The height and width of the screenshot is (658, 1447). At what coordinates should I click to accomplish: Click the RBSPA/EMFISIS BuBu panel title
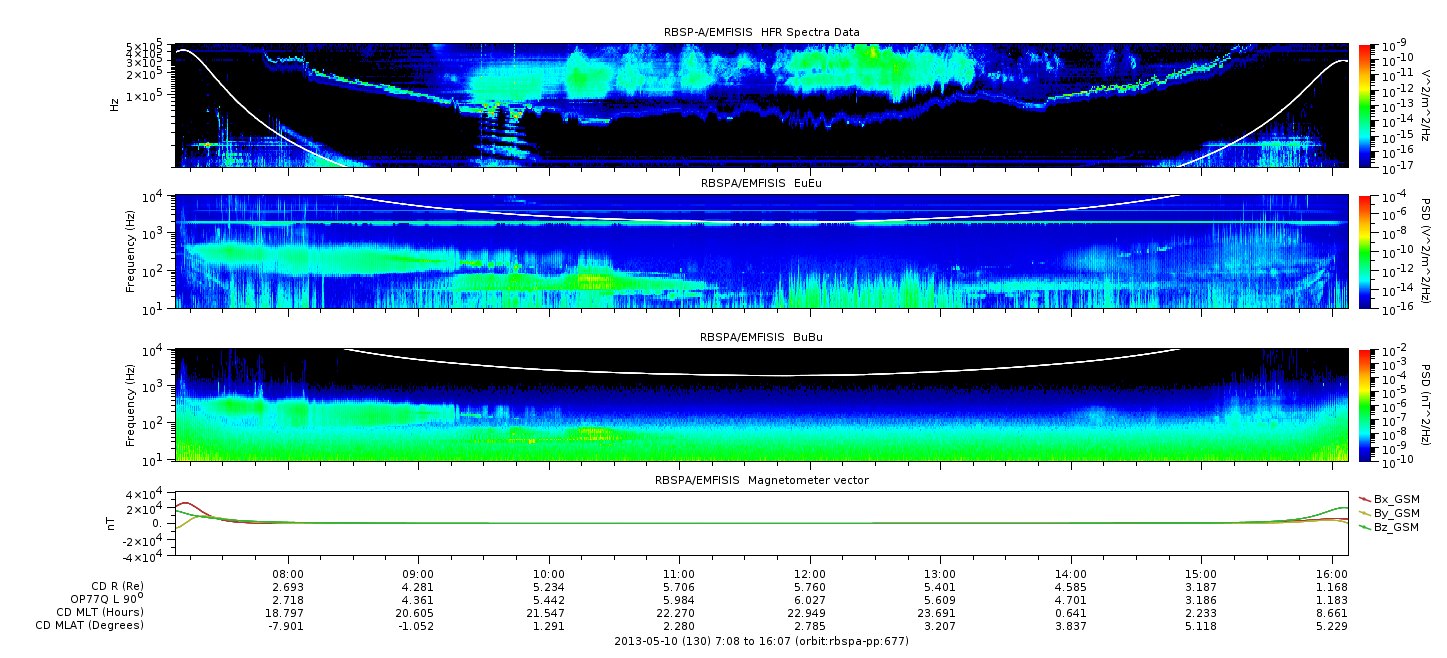click(x=761, y=338)
